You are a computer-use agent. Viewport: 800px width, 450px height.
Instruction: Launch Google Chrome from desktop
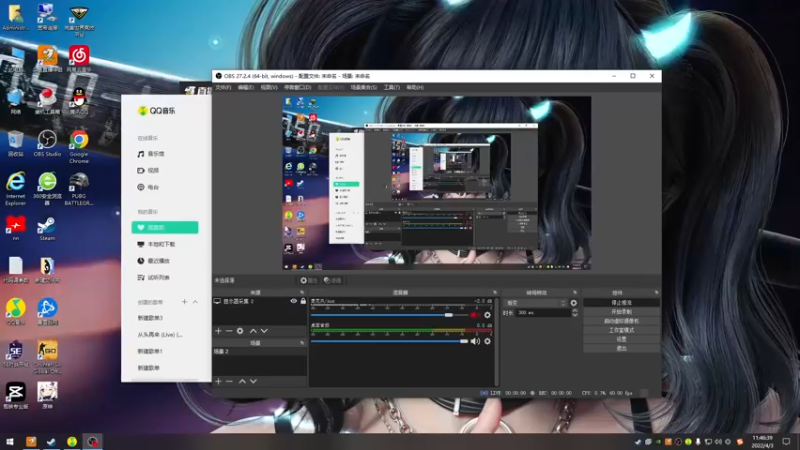pos(79,146)
